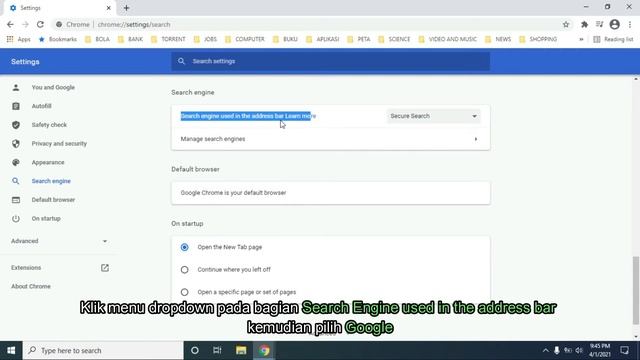Open the SCIENCE bookmark folder

[394, 39]
